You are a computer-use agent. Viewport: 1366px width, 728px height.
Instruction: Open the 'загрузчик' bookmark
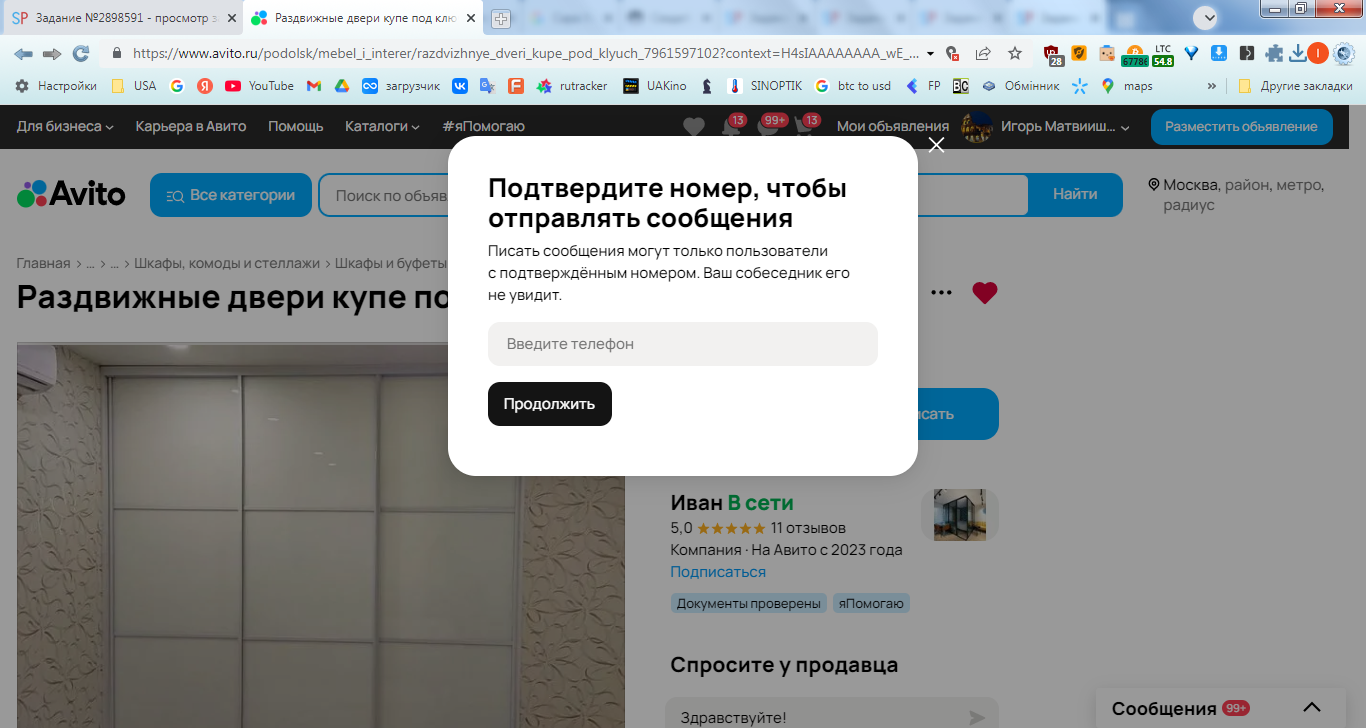401,86
